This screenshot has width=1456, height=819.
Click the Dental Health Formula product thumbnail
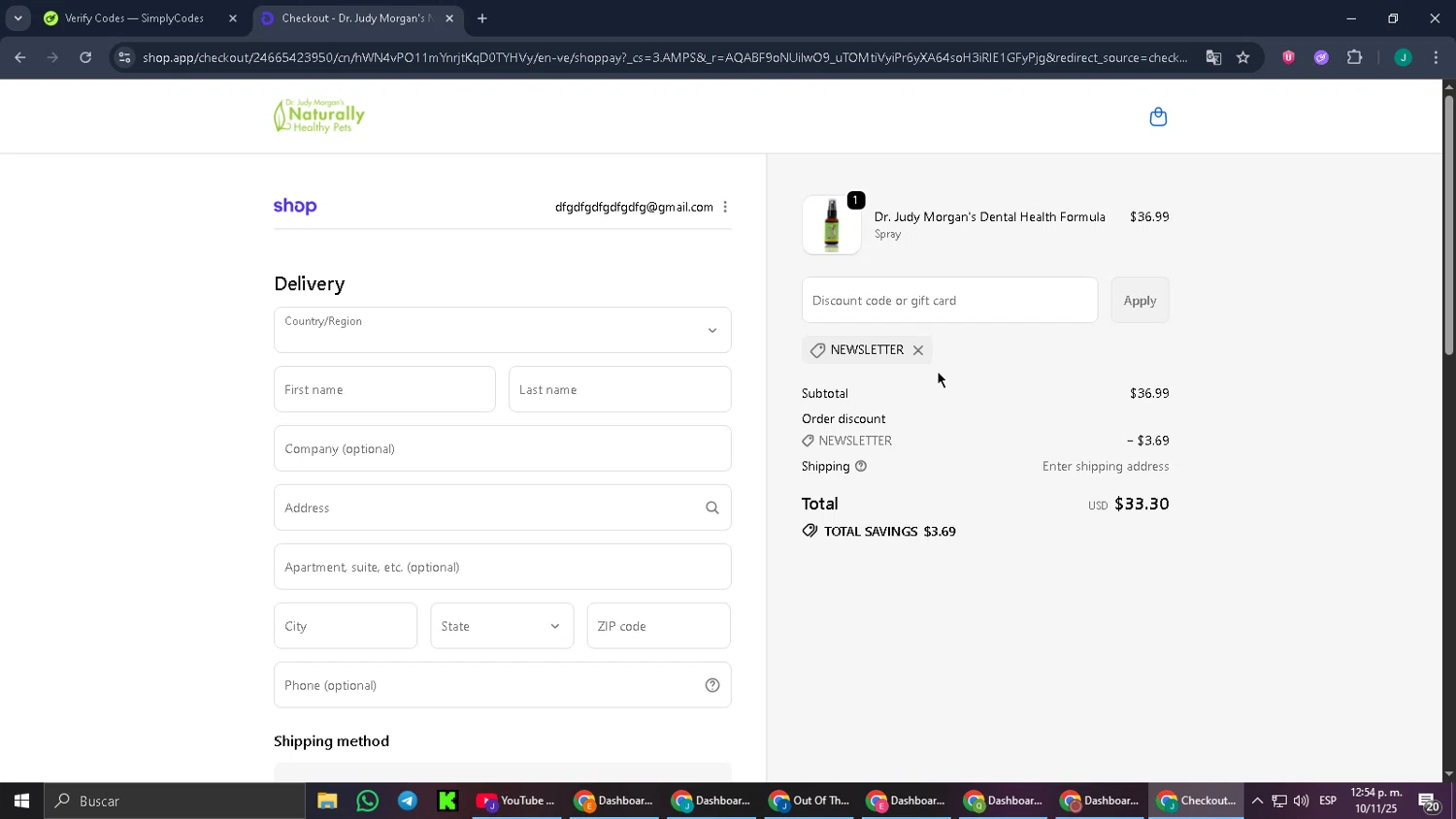pyautogui.click(x=831, y=225)
